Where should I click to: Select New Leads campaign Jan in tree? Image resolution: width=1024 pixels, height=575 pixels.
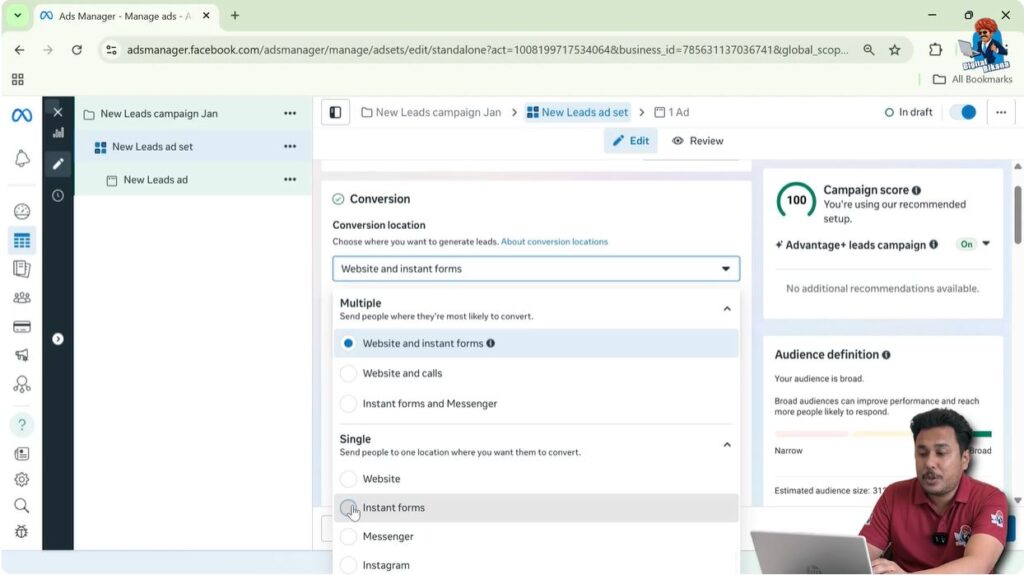[x=159, y=114]
